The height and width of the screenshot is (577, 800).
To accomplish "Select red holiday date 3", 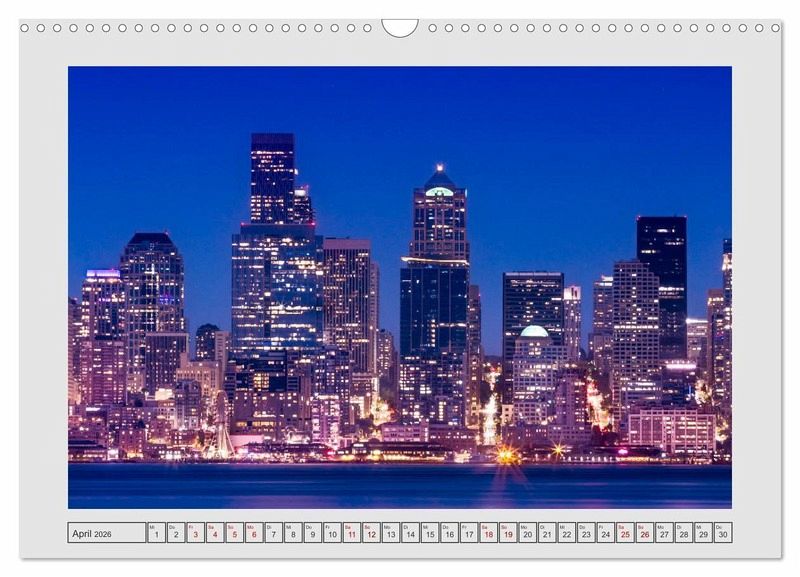I will 196,533.
